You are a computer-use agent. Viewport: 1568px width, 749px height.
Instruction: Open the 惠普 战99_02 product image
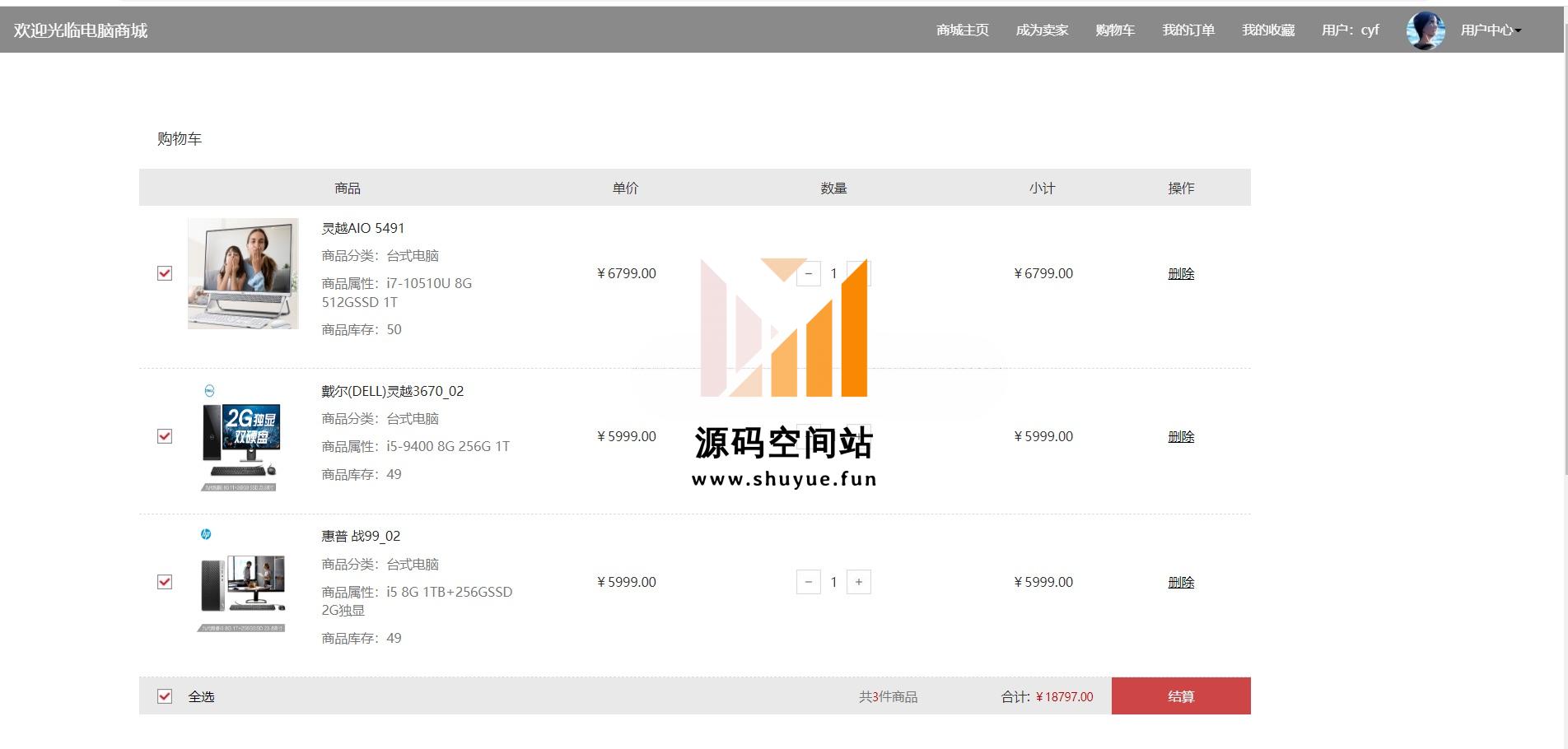point(243,581)
